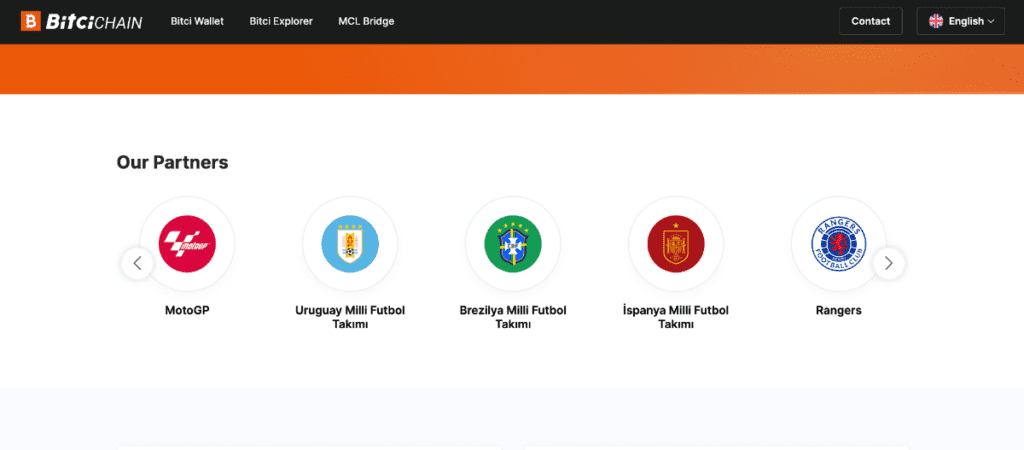The width and height of the screenshot is (1024, 450).
Task: Show previous partners with left arrow
Action: pos(137,263)
